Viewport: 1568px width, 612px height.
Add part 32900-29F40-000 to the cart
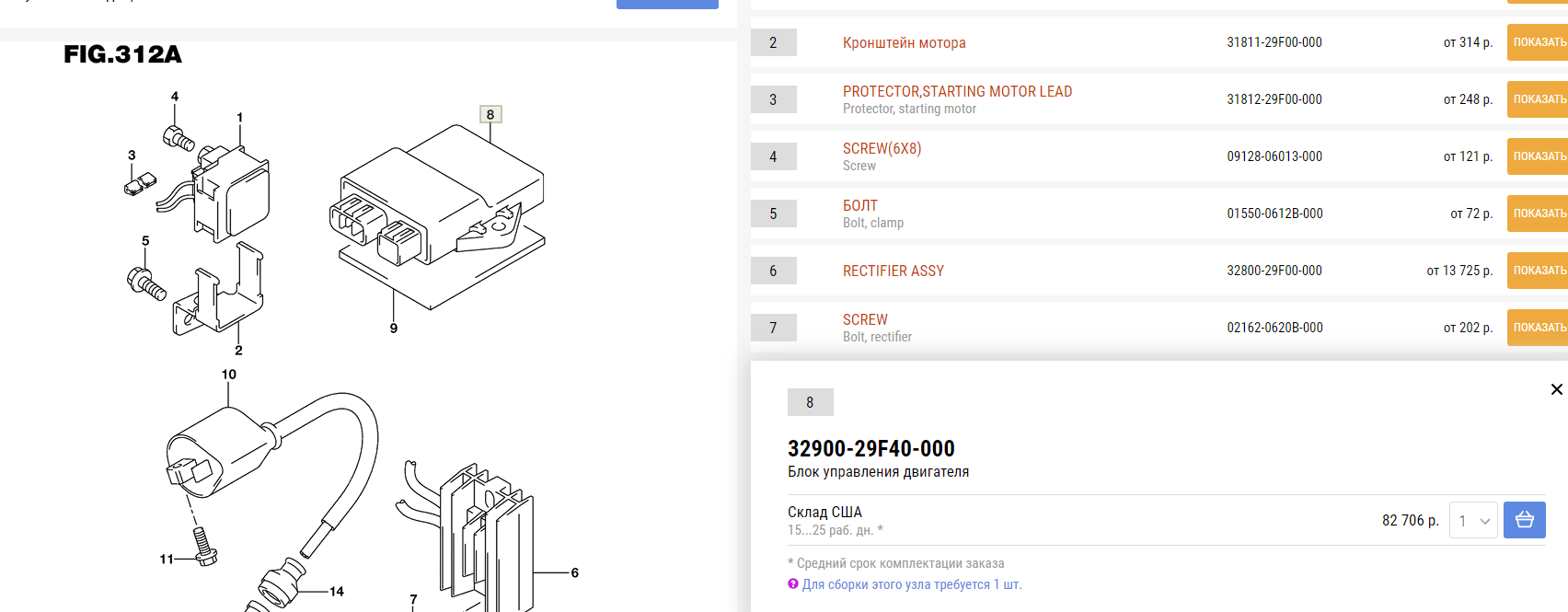pos(1524,520)
